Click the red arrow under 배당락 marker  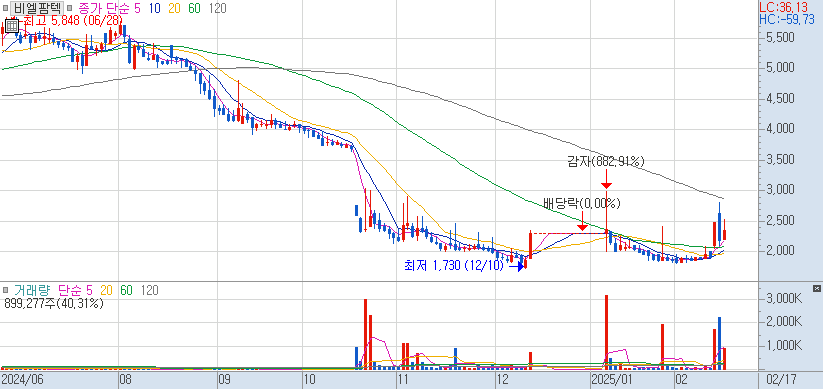coord(582,220)
